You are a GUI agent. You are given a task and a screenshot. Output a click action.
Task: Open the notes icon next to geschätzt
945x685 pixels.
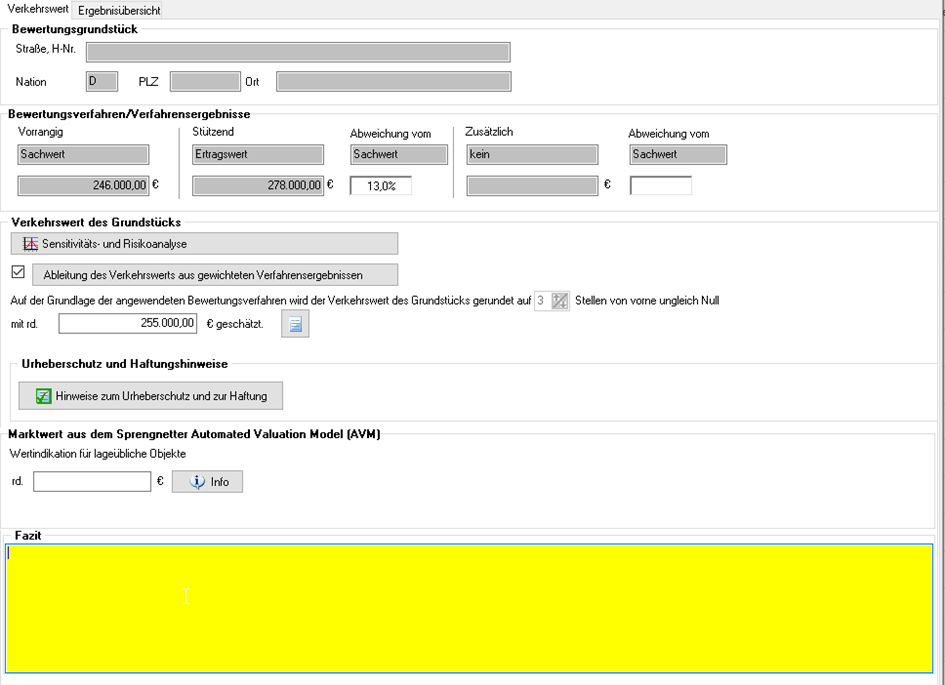point(295,324)
